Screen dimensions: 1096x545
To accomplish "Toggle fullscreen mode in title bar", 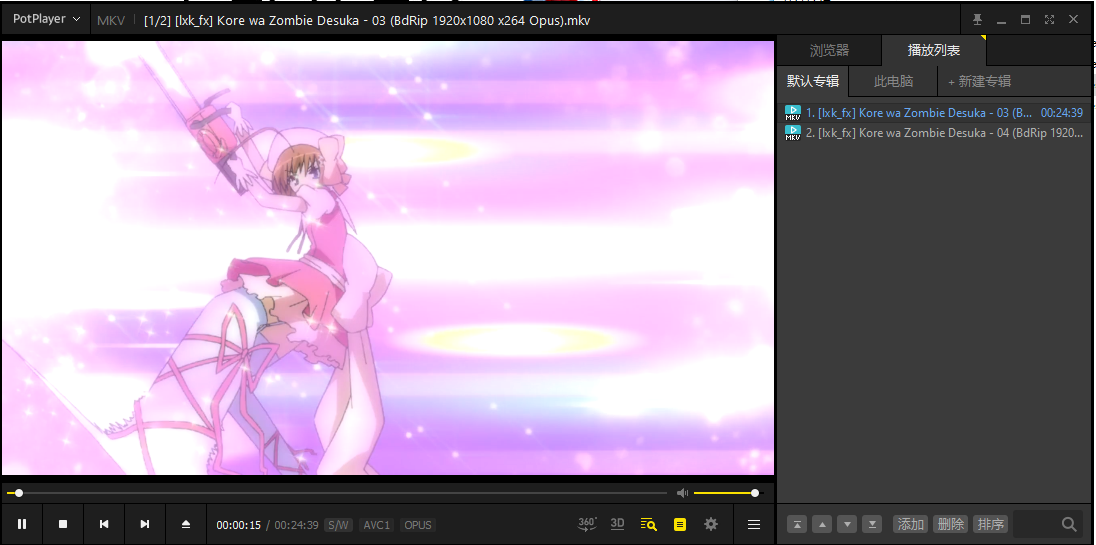I will tap(1049, 20).
